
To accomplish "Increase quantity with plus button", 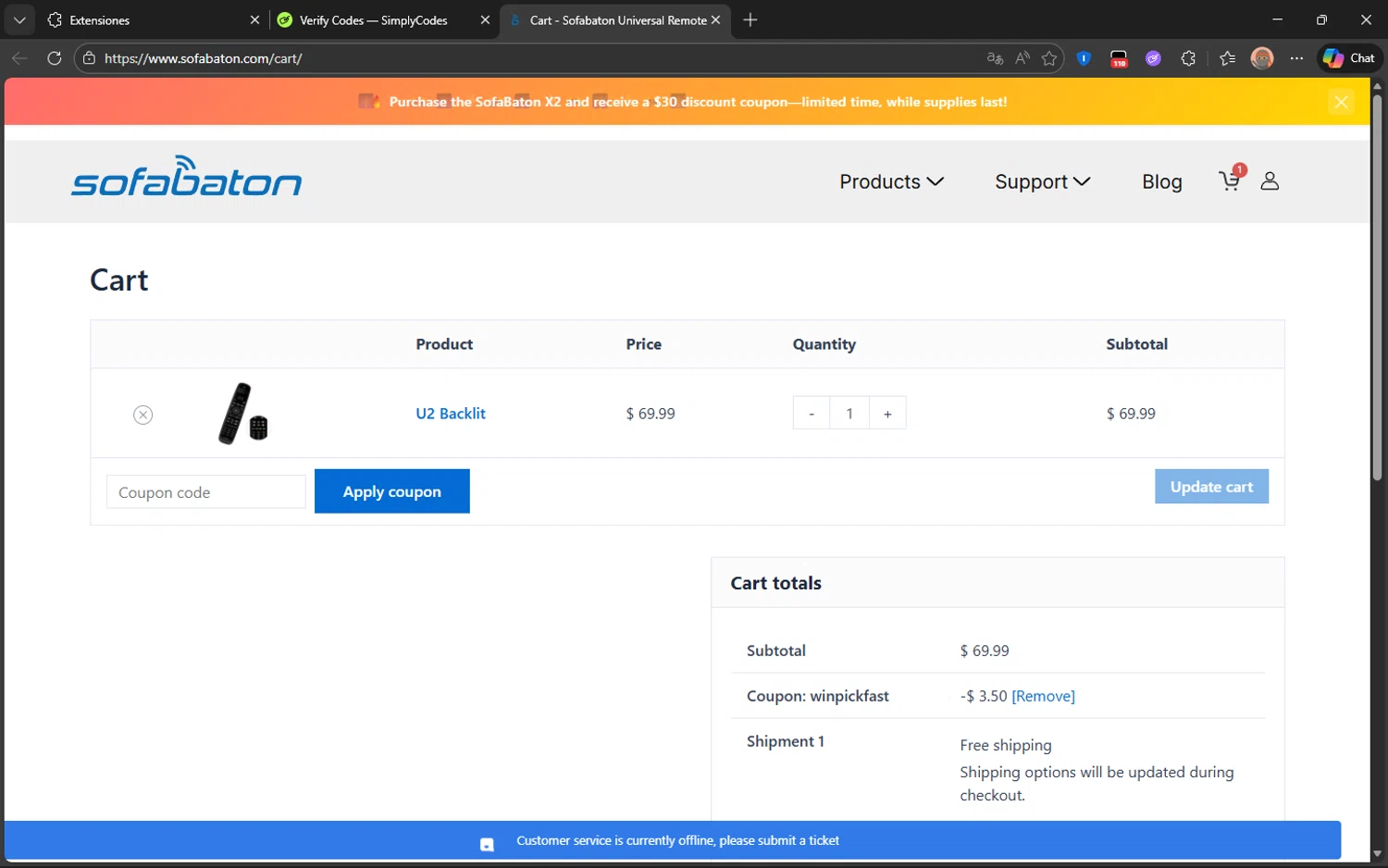I will coord(887,414).
